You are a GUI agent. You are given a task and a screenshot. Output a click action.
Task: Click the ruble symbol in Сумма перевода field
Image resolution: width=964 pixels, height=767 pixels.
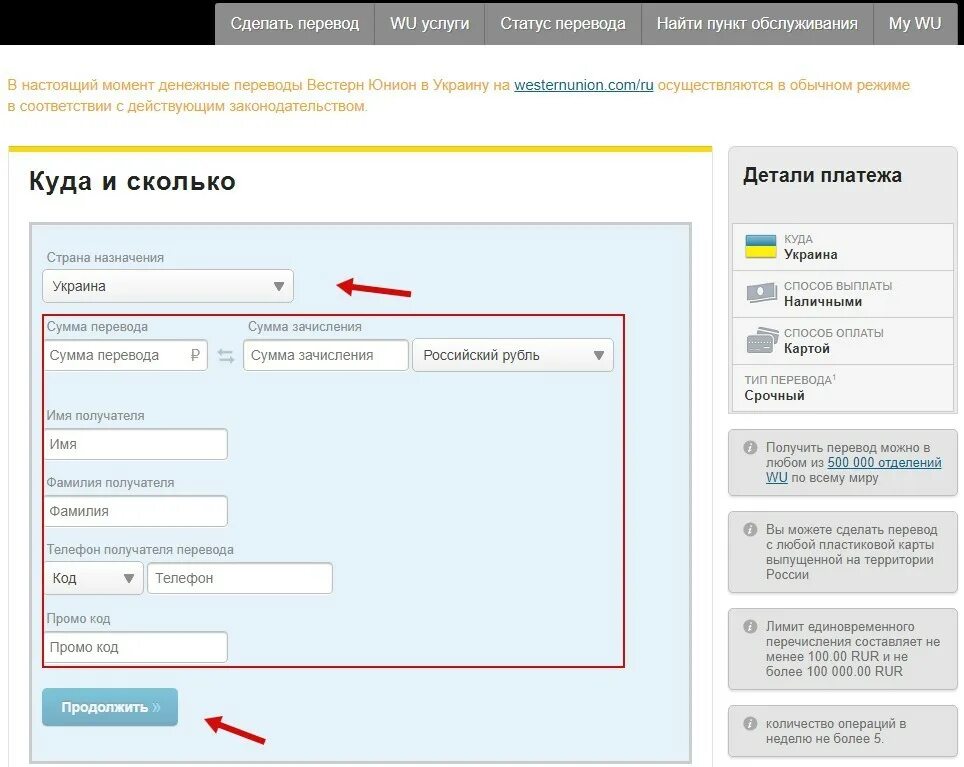[196, 354]
